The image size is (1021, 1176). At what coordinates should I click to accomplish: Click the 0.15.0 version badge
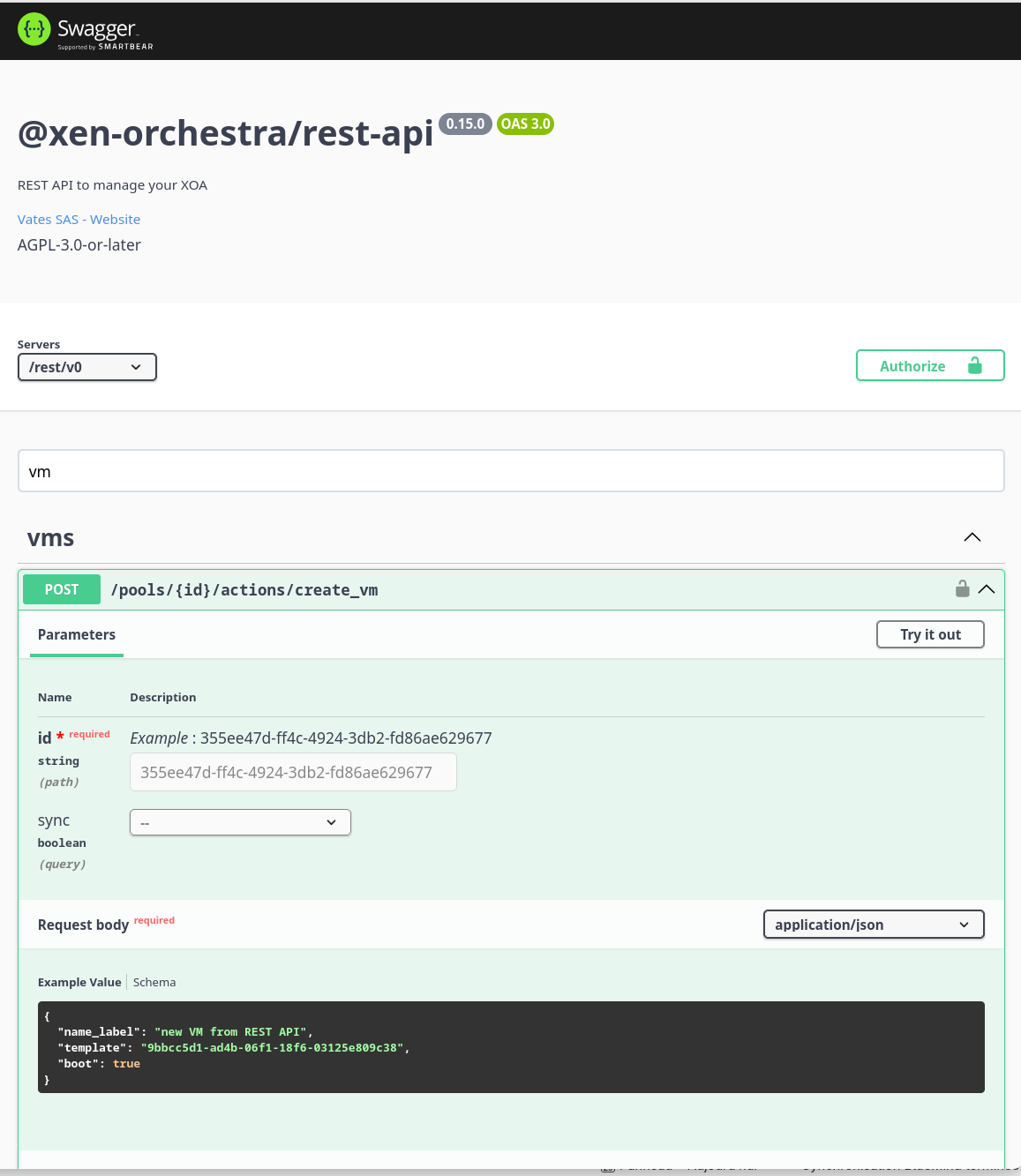(465, 124)
